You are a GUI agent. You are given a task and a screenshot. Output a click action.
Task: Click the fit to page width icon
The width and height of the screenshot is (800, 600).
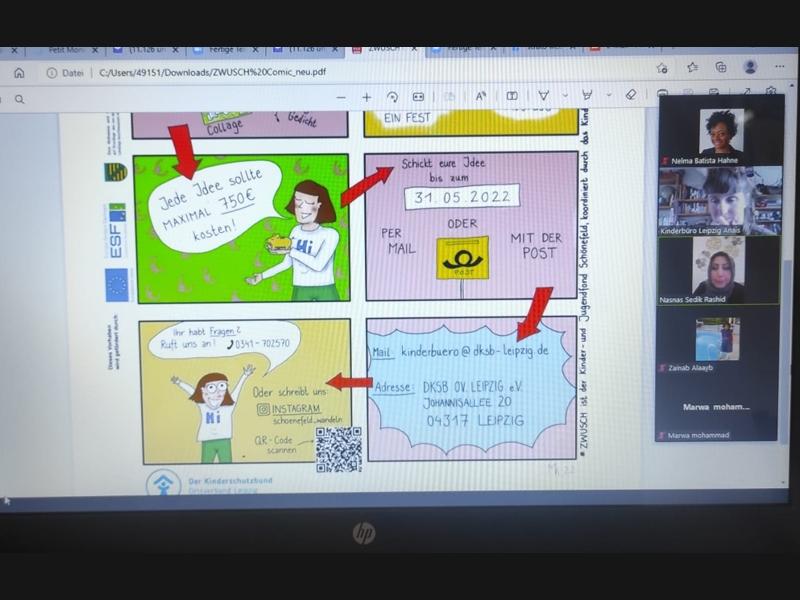click(x=418, y=97)
